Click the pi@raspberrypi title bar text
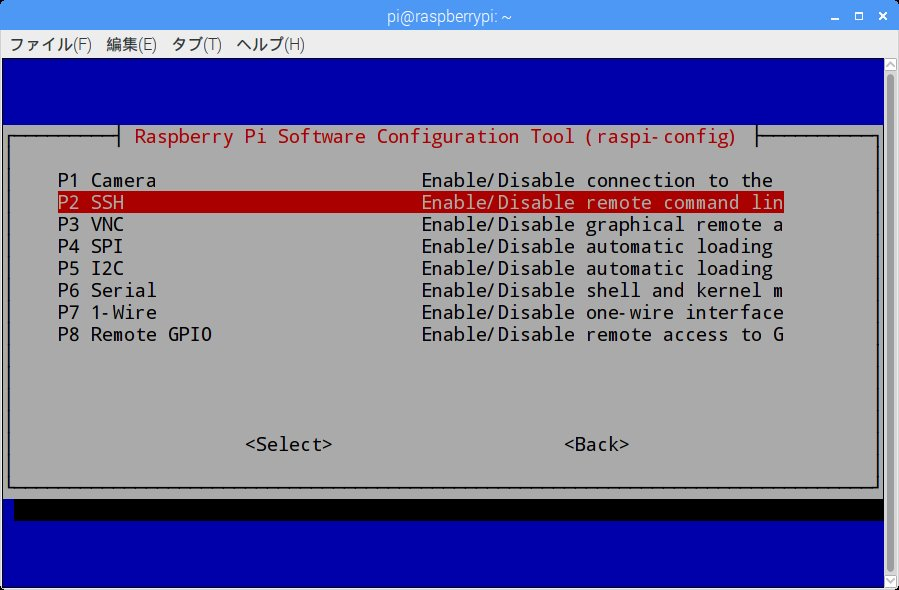 pyautogui.click(x=449, y=17)
